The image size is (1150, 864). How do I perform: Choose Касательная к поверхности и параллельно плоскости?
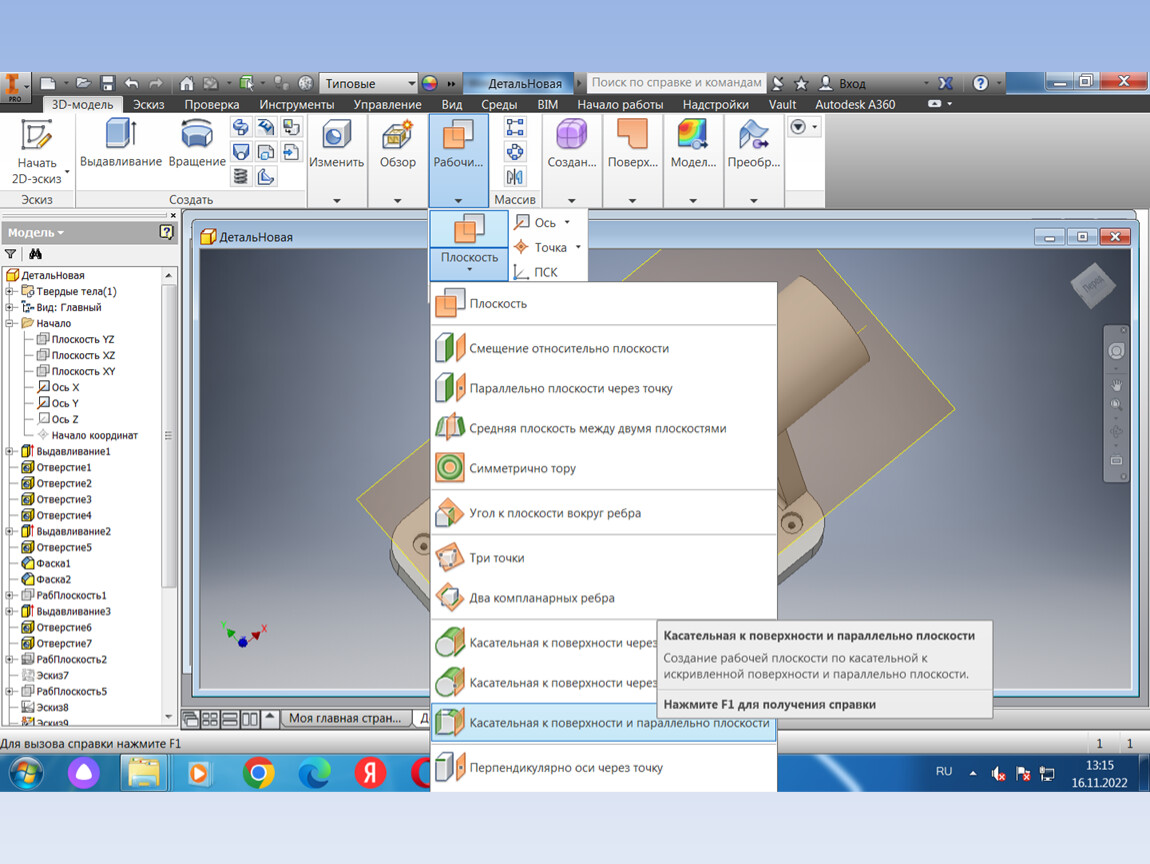pos(604,722)
